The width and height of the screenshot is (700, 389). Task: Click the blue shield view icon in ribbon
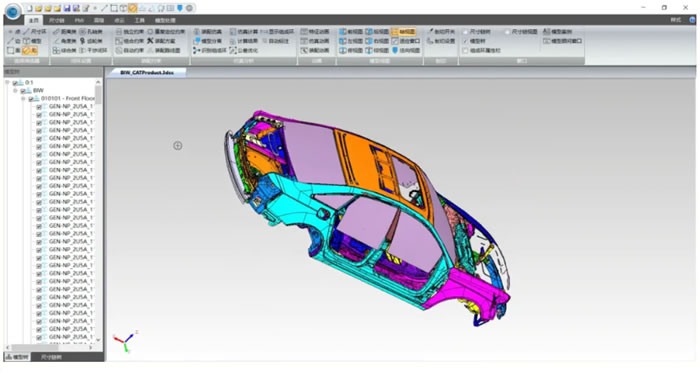pos(395,50)
